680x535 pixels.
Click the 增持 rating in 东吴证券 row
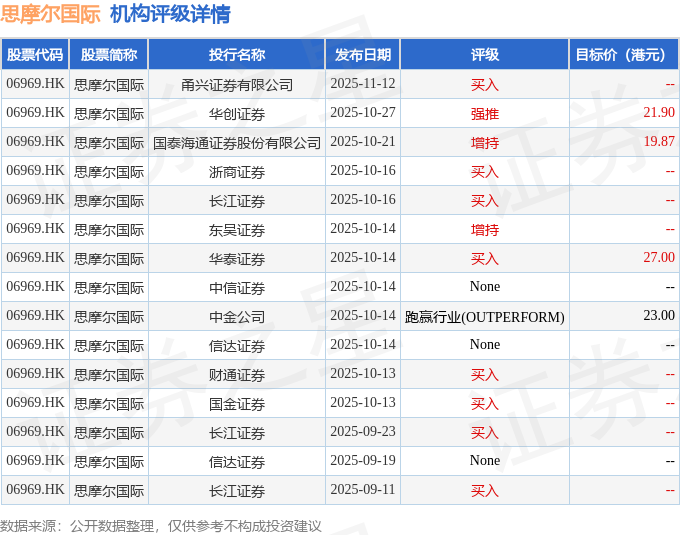(485, 230)
